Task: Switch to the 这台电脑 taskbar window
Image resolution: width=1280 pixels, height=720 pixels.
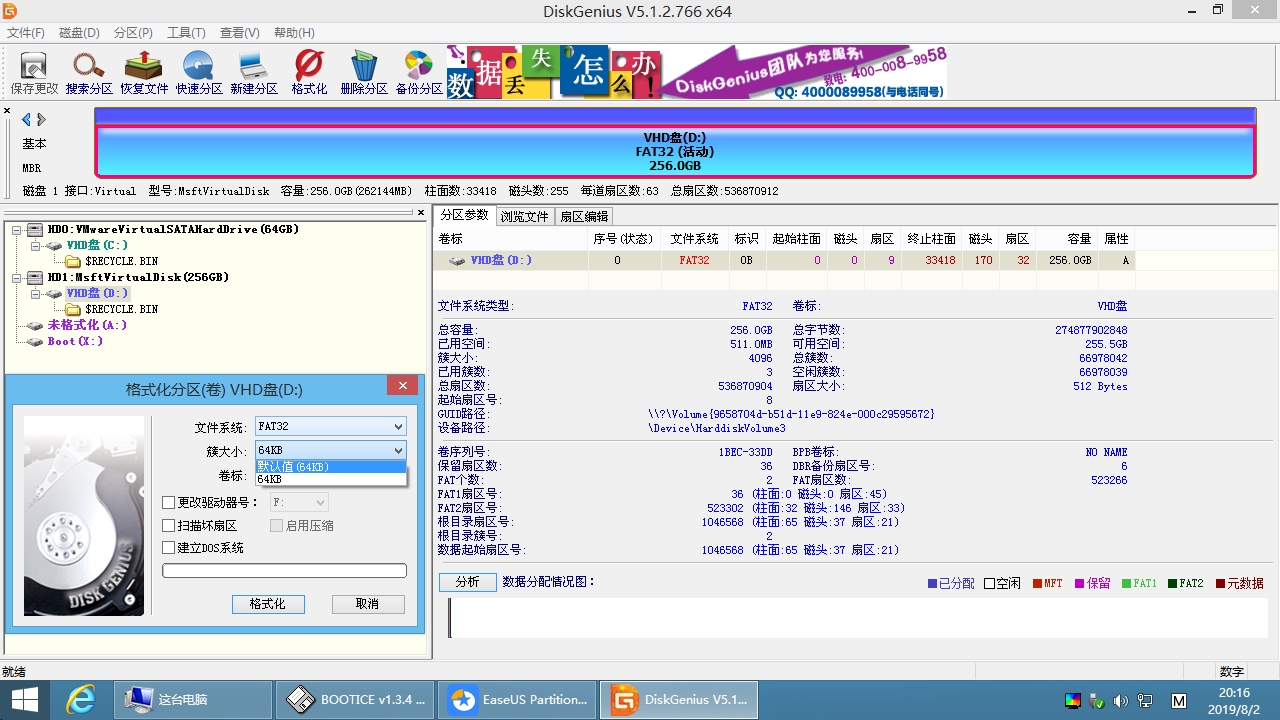Action: coord(191,700)
